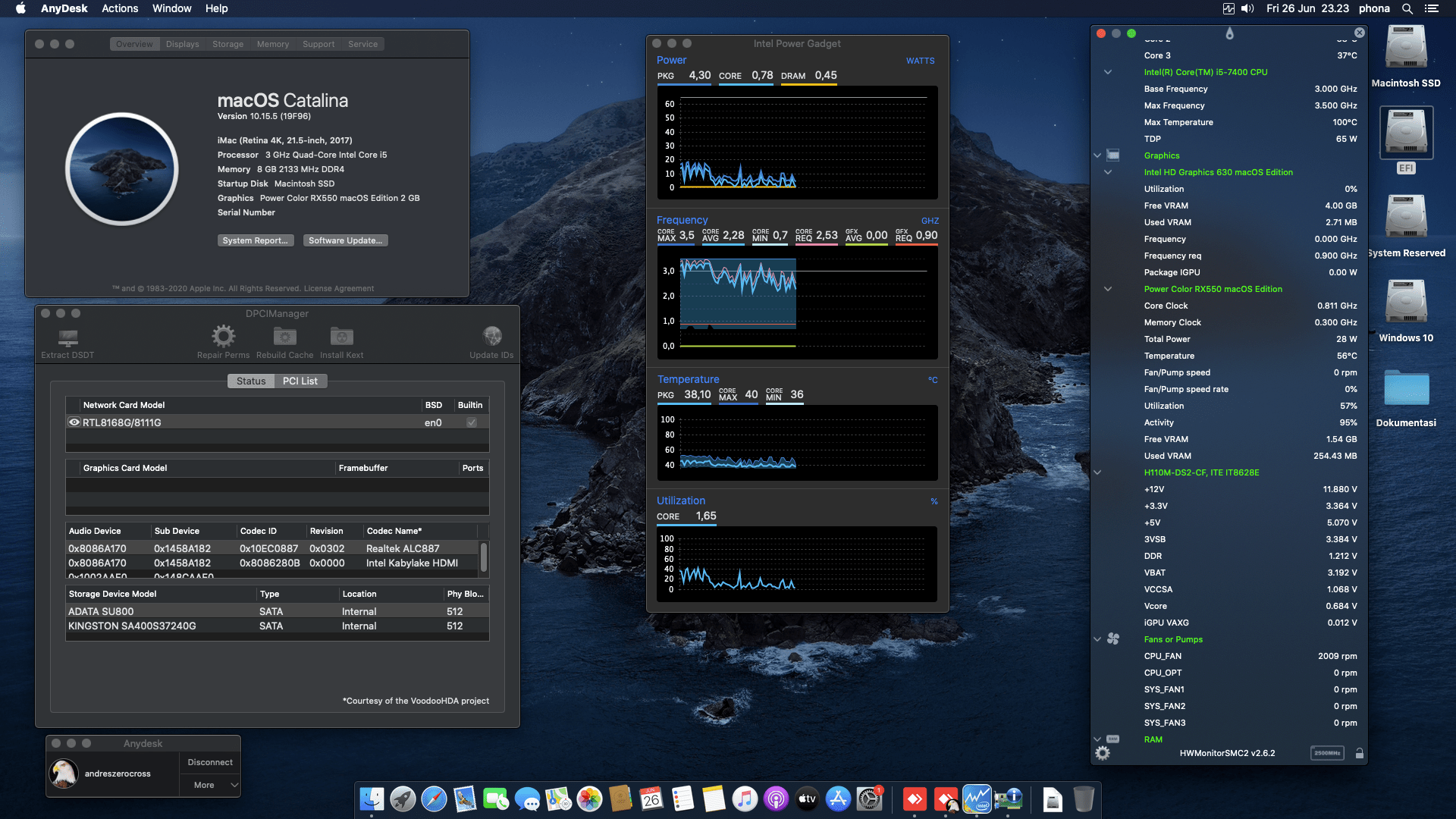1456x819 pixels.
Task: Expand the More options in AnyDesk
Action: [209, 785]
